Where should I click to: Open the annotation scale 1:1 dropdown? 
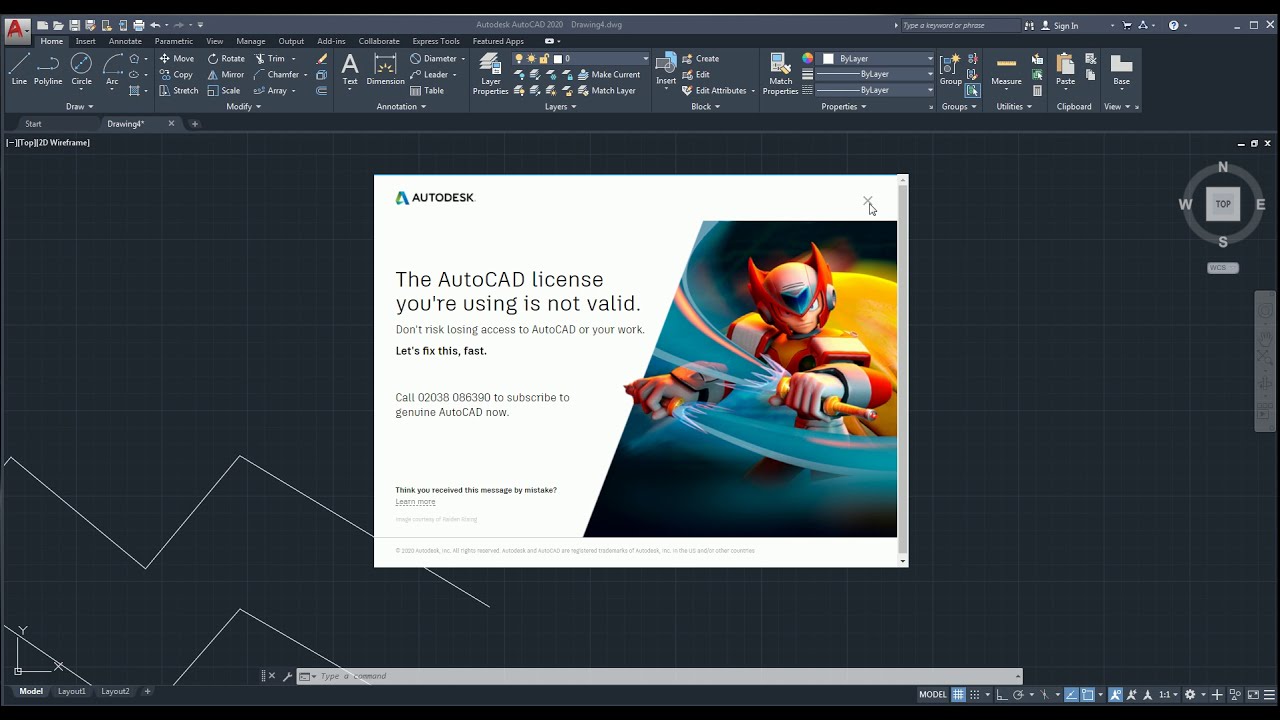pos(1168,694)
